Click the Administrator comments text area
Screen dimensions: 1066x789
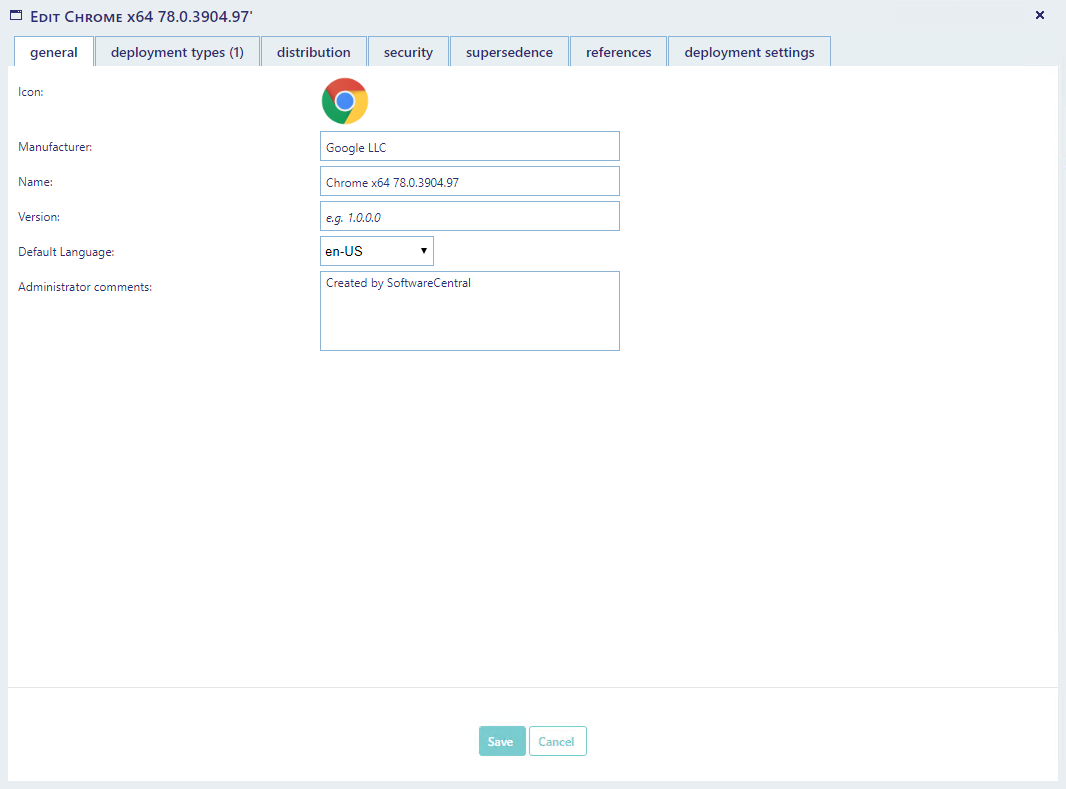click(x=469, y=311)
